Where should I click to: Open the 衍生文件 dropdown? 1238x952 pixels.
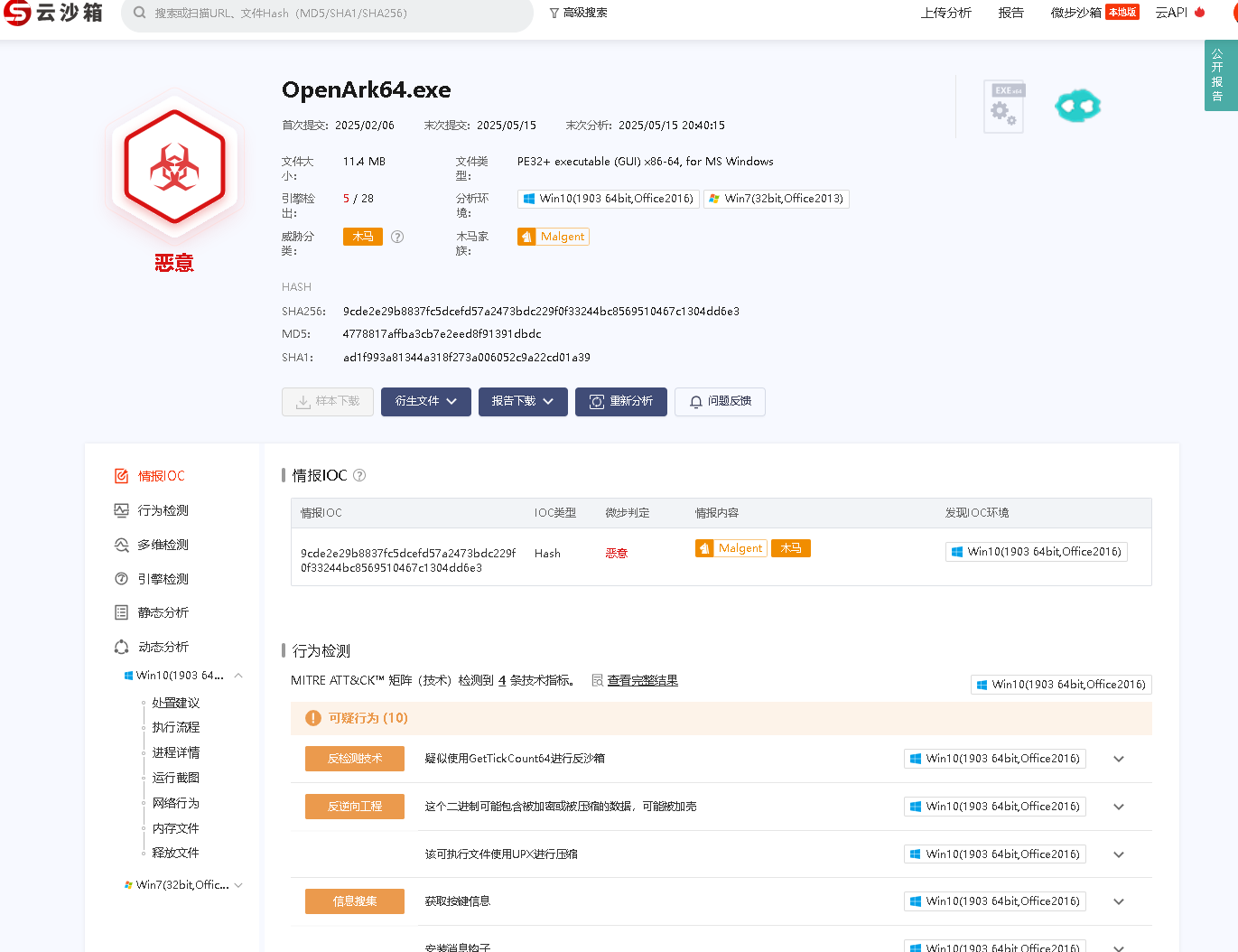click(426, 402)
